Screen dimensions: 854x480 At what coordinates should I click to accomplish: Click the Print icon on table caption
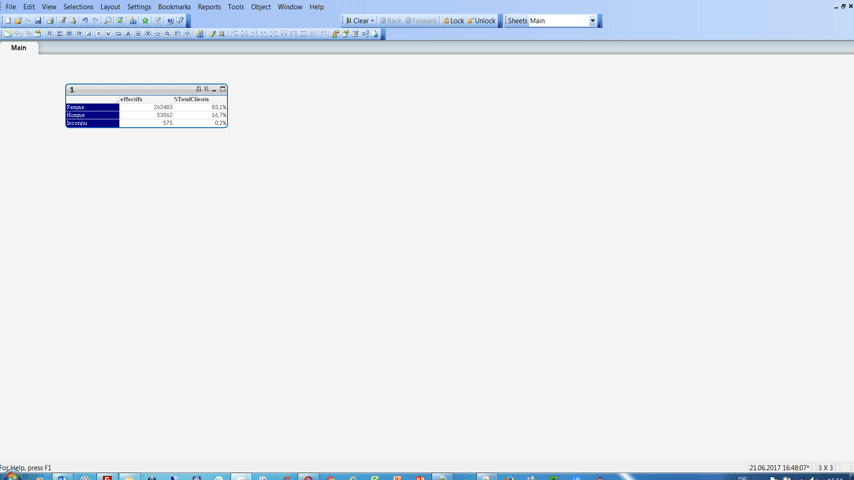(198, 89)
